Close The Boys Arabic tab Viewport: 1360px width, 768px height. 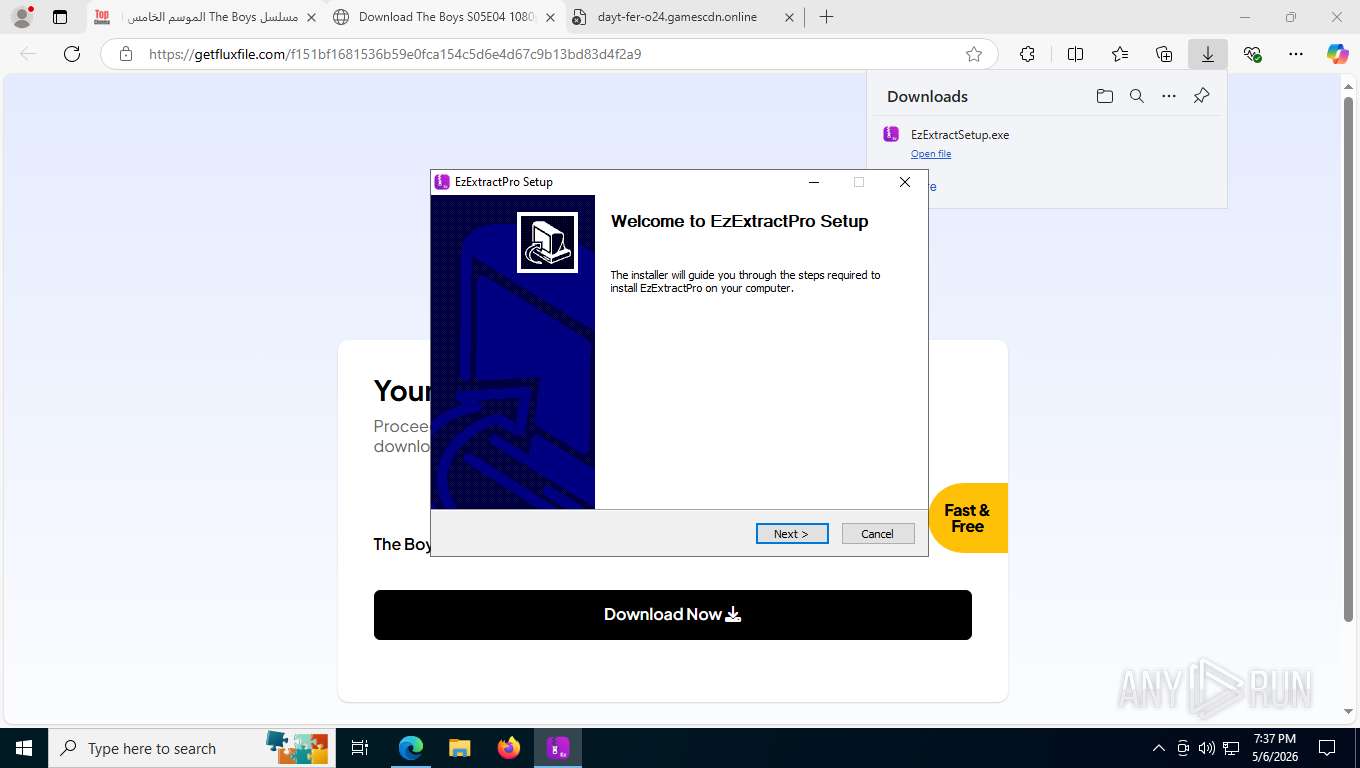pyautogui.click(x=311, y=17)
